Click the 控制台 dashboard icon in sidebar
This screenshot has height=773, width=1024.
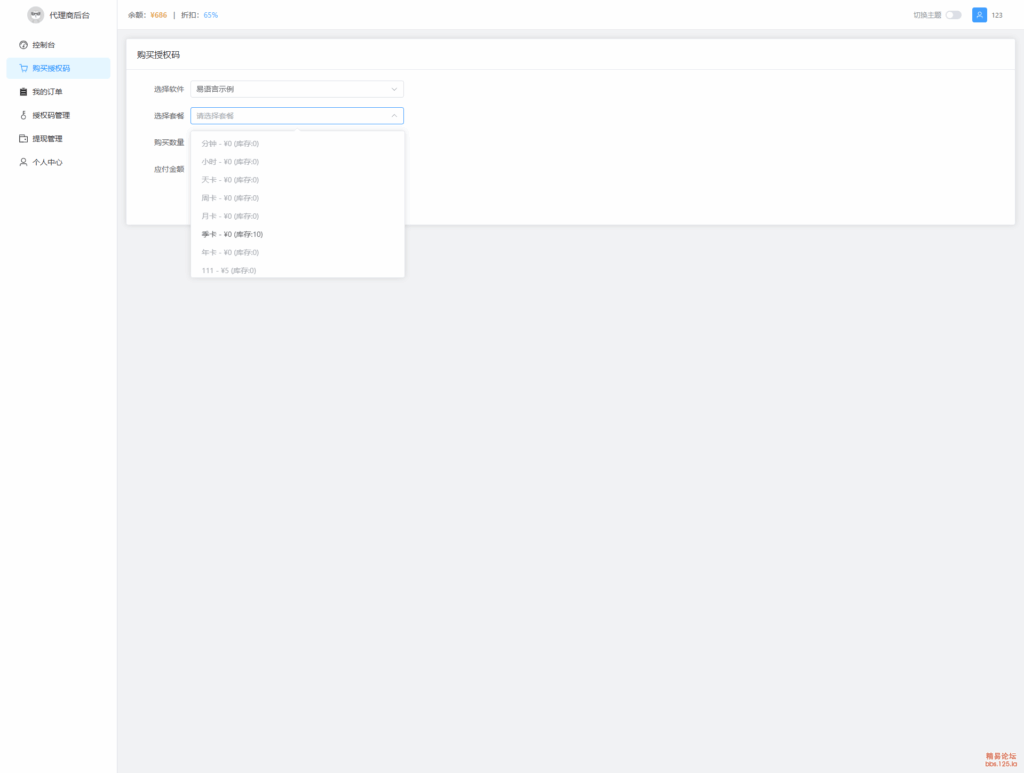[x=23, y=45]
